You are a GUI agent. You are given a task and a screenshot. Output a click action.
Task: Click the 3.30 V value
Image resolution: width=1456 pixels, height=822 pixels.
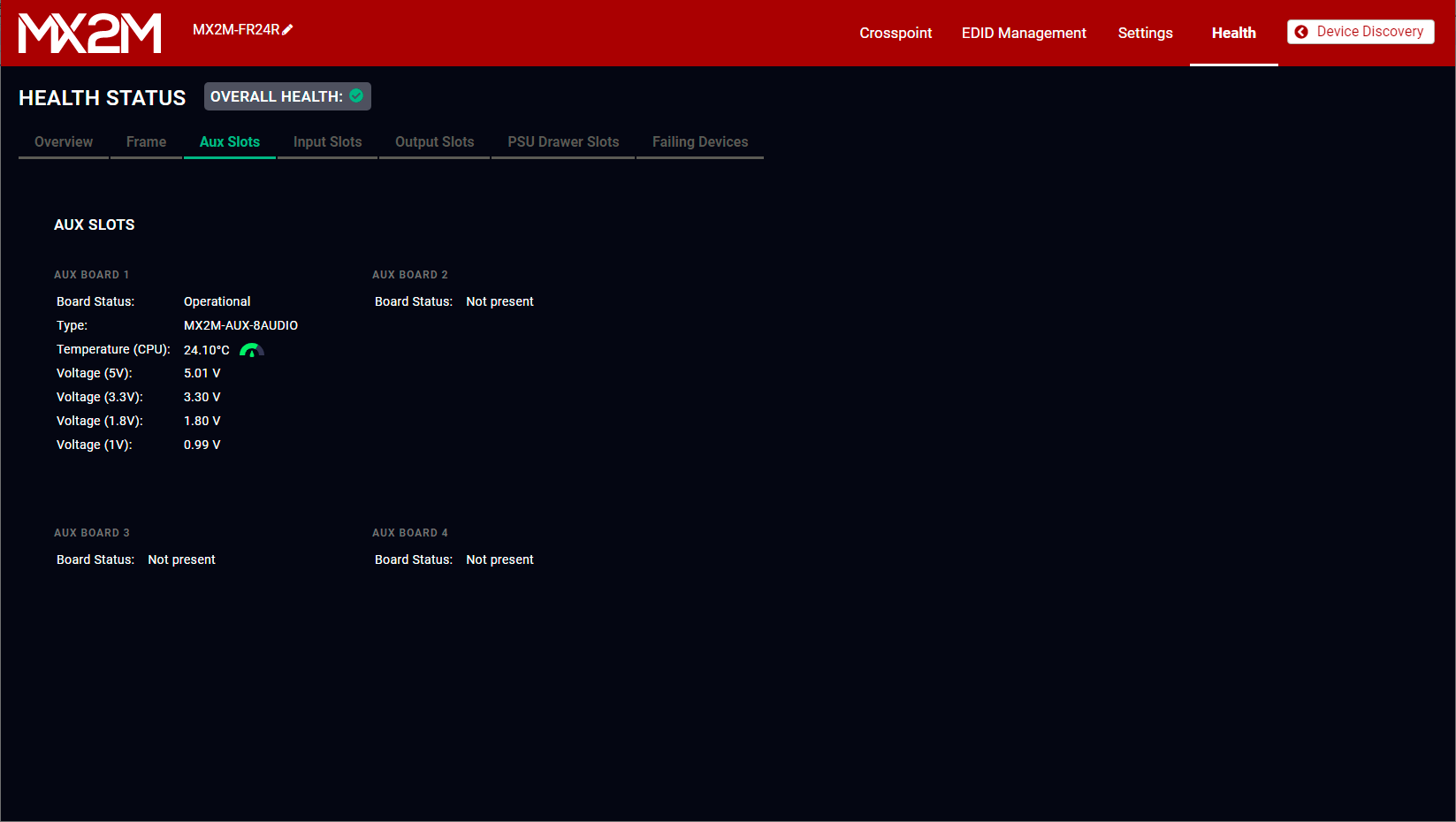click(x=202, y=397)
